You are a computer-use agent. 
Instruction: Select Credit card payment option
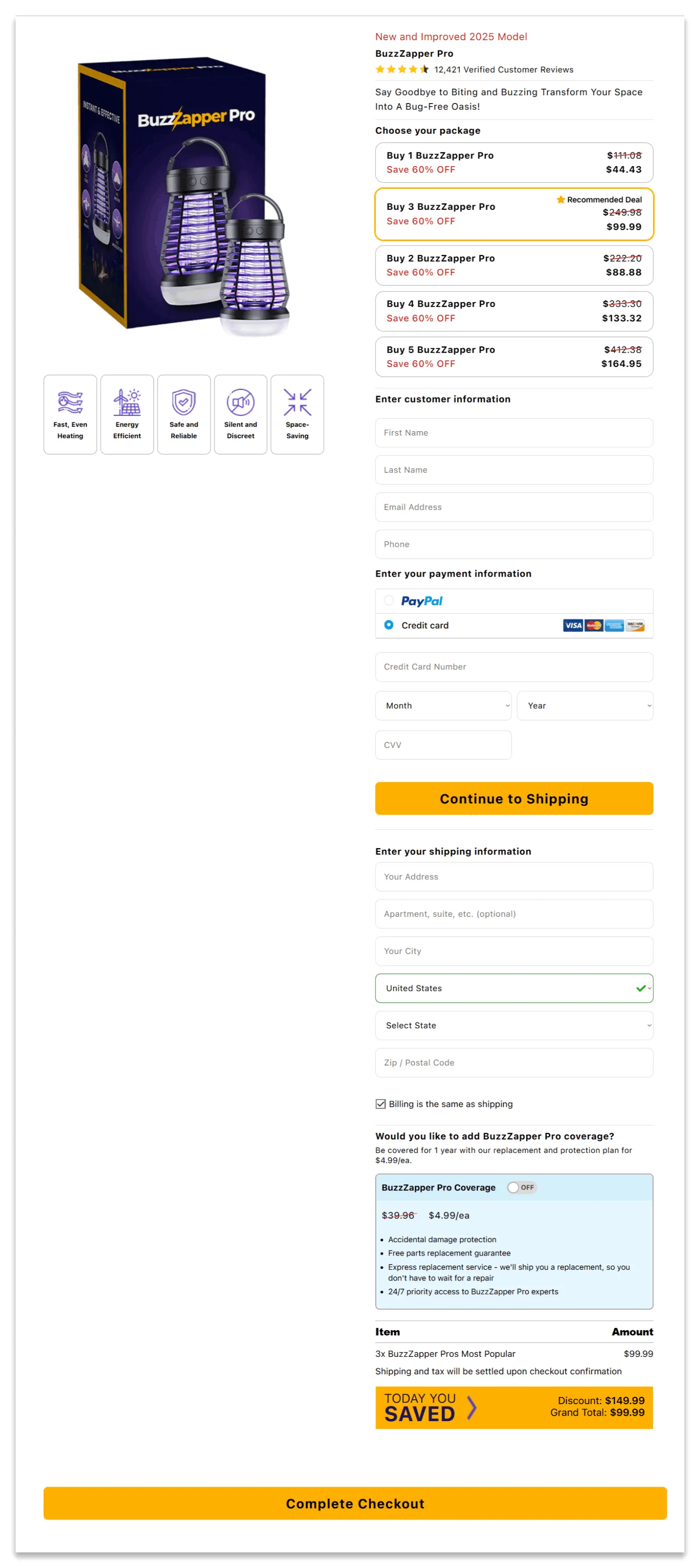388,624
